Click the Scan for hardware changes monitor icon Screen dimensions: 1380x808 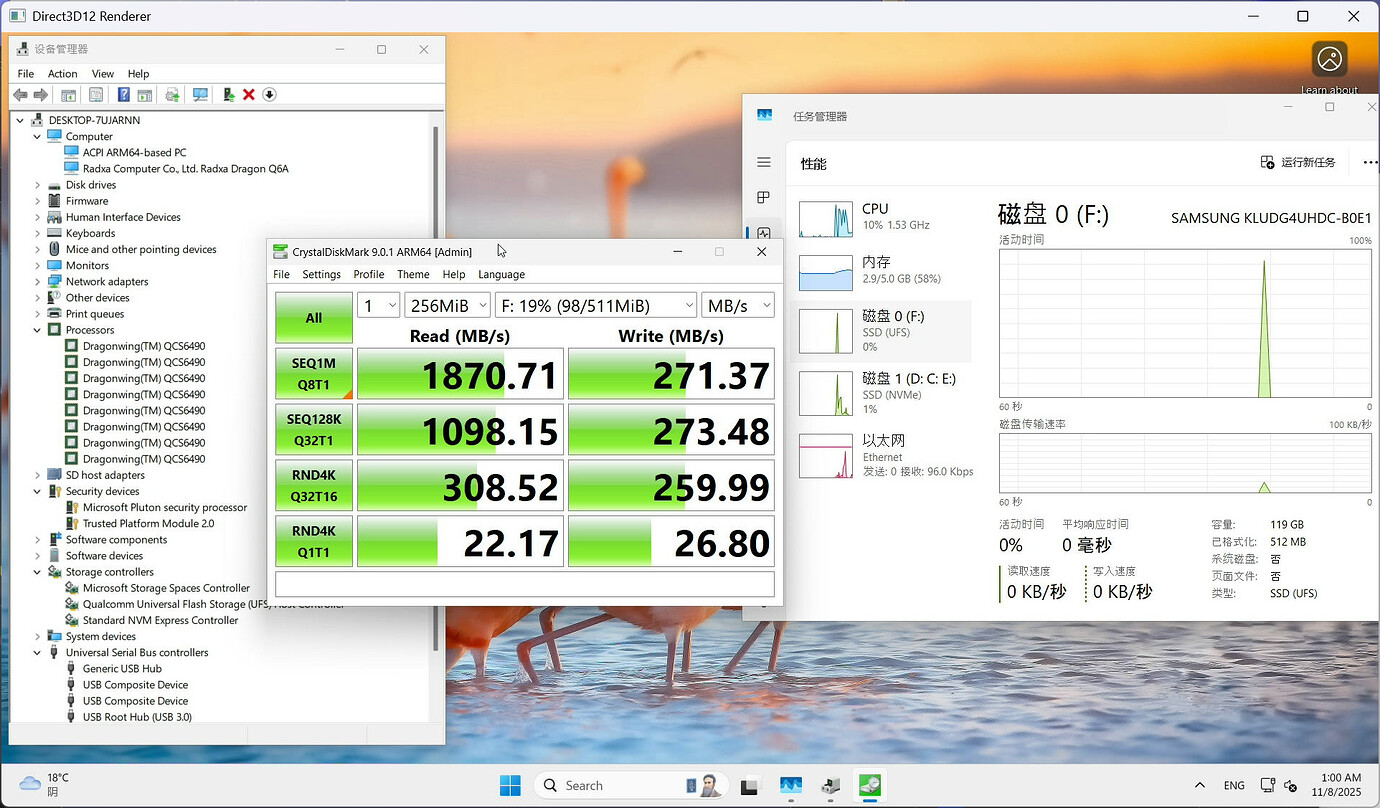click(x=201, y=95)
